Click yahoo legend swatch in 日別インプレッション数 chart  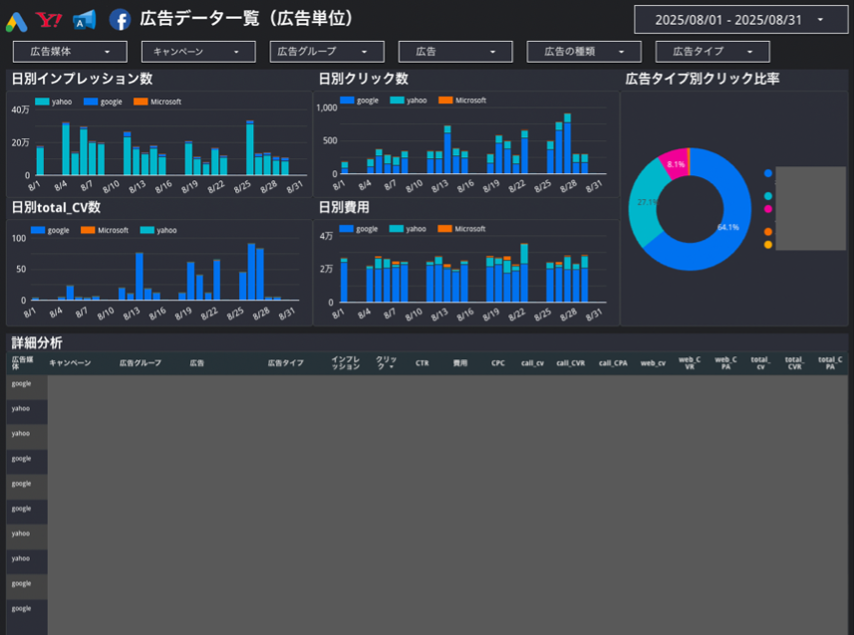pos(42,102)
